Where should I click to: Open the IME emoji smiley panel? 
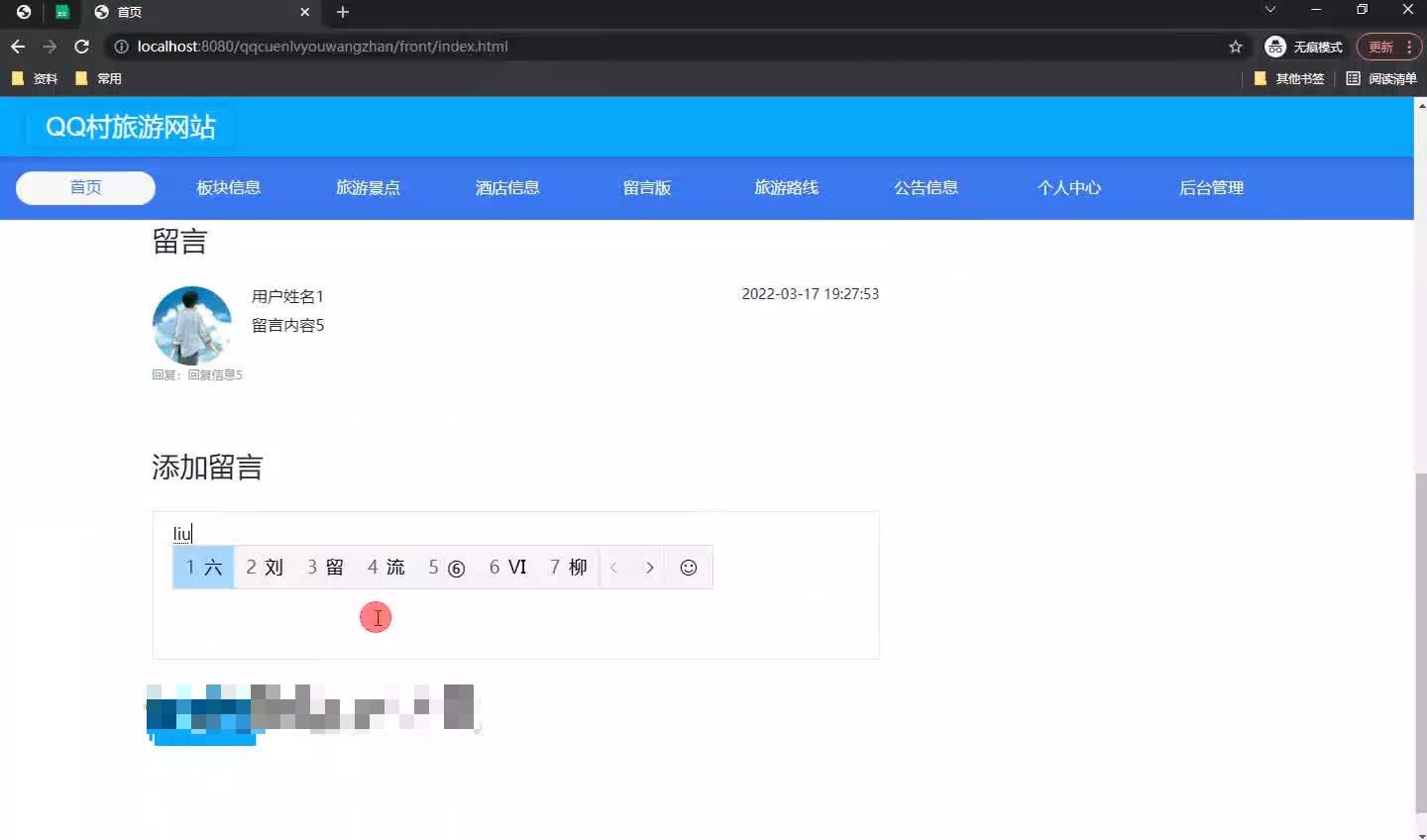click(x=689, y=568)
